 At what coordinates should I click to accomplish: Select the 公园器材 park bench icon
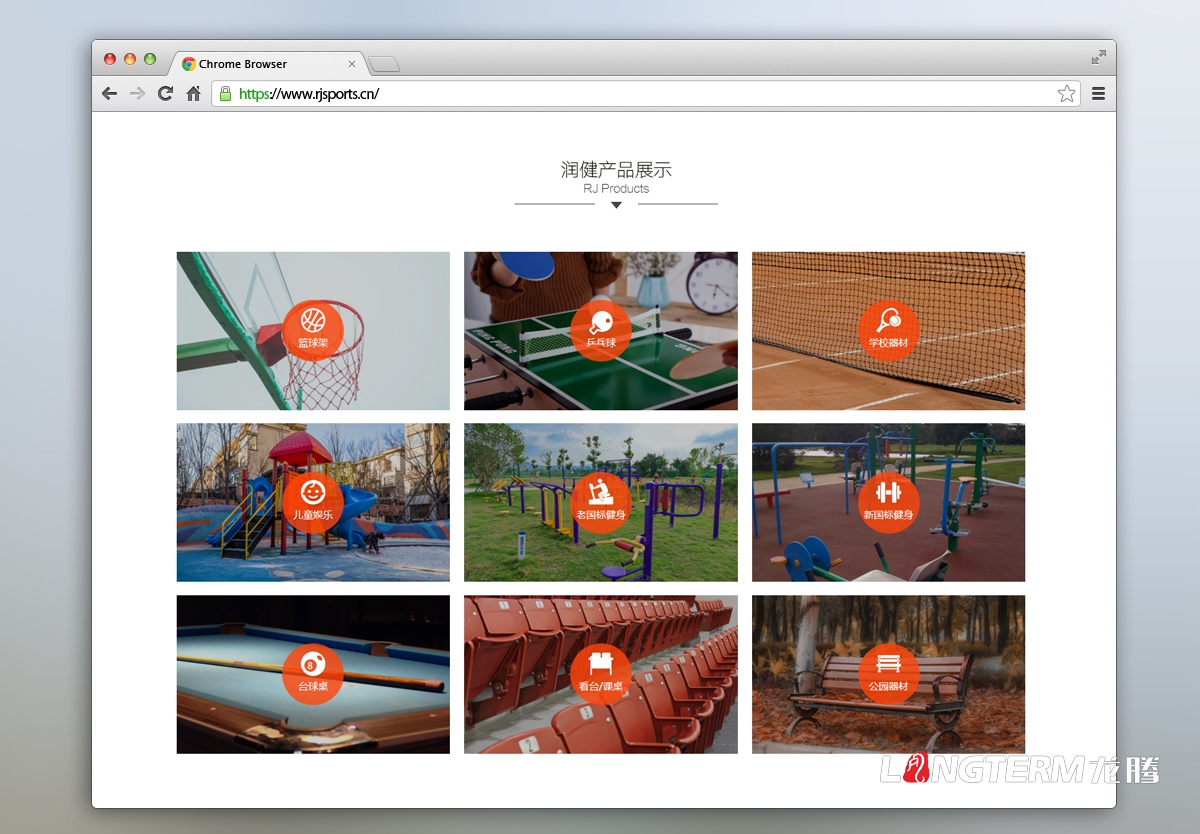coord(888,672)
